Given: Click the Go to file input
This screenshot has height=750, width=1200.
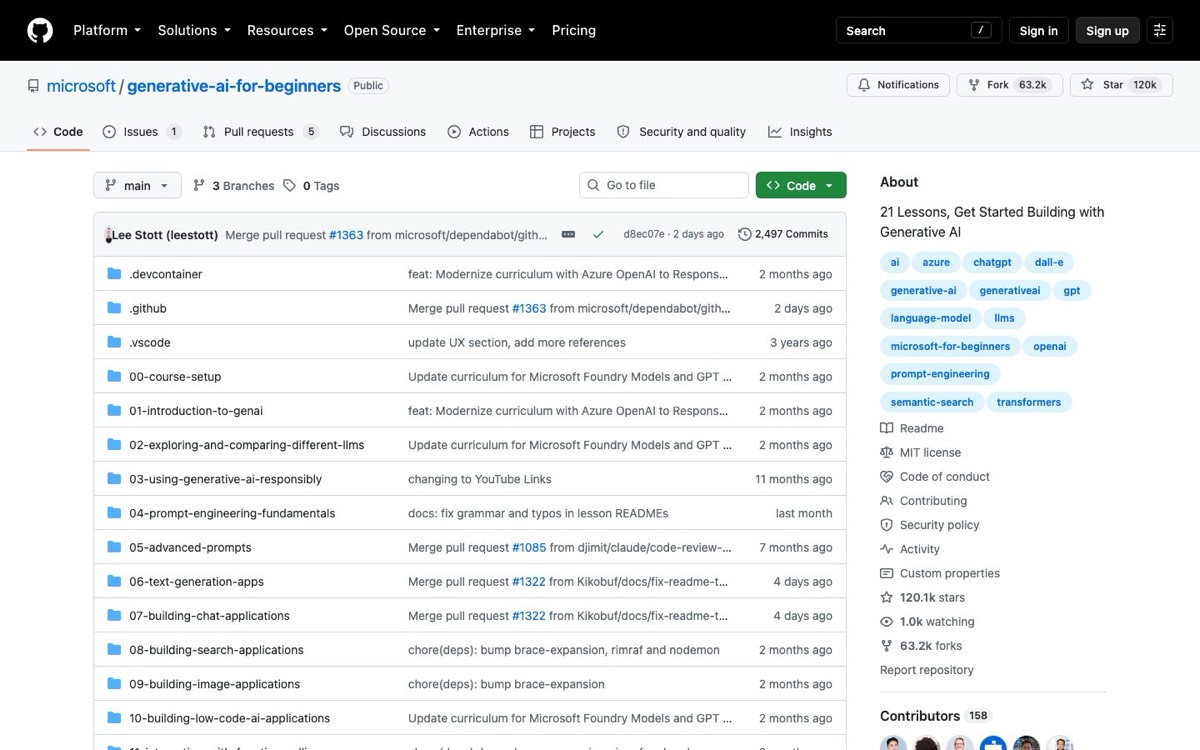Looking at the screenshot, I should [x=664, y=185].
